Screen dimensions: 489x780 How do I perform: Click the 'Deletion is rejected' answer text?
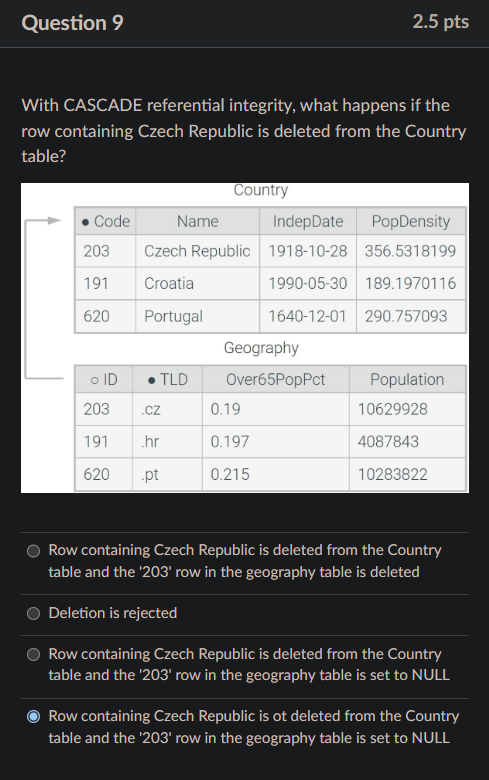tap(113, 613)
